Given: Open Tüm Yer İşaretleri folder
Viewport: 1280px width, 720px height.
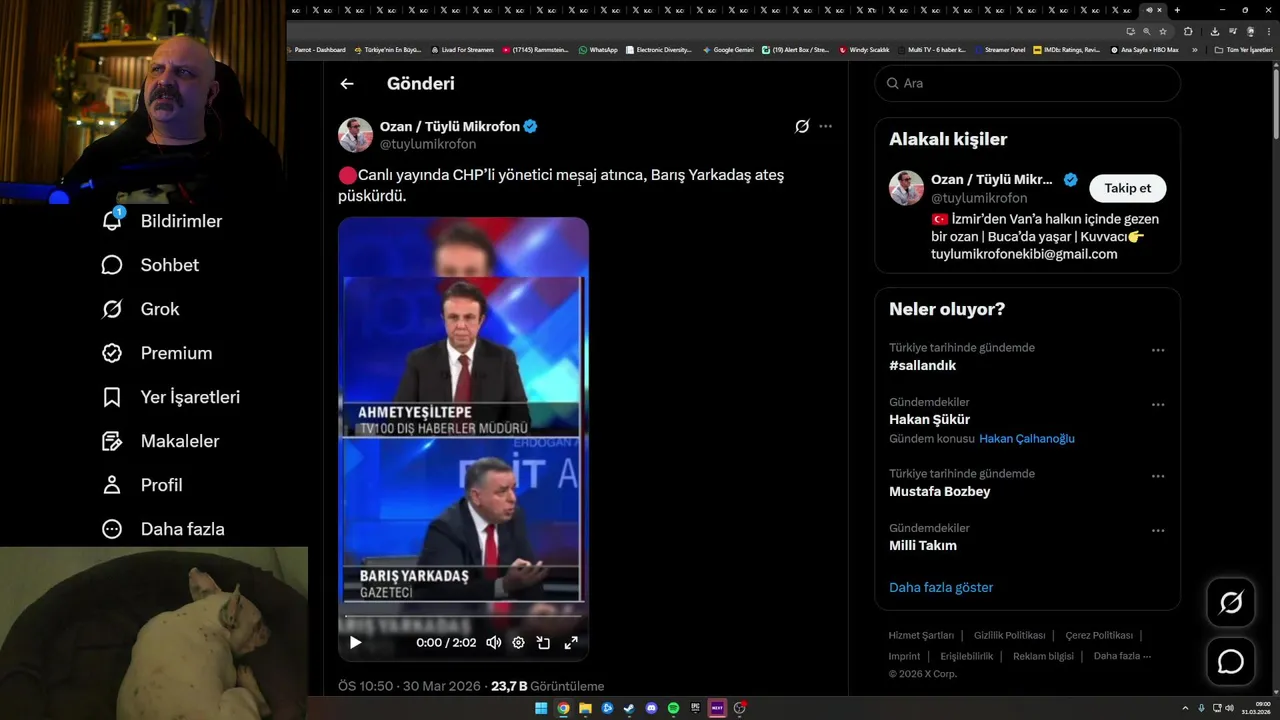Looking at the screenshot, I should [x=1243, y=49].
